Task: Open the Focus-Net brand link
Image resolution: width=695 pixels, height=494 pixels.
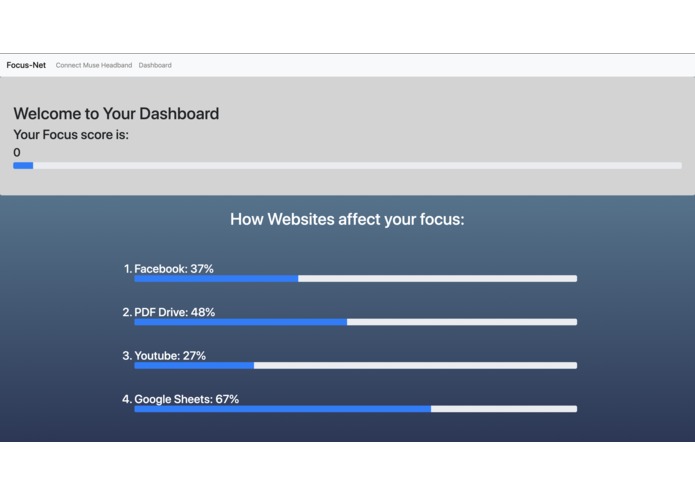Action: click(x=26, y=65)
